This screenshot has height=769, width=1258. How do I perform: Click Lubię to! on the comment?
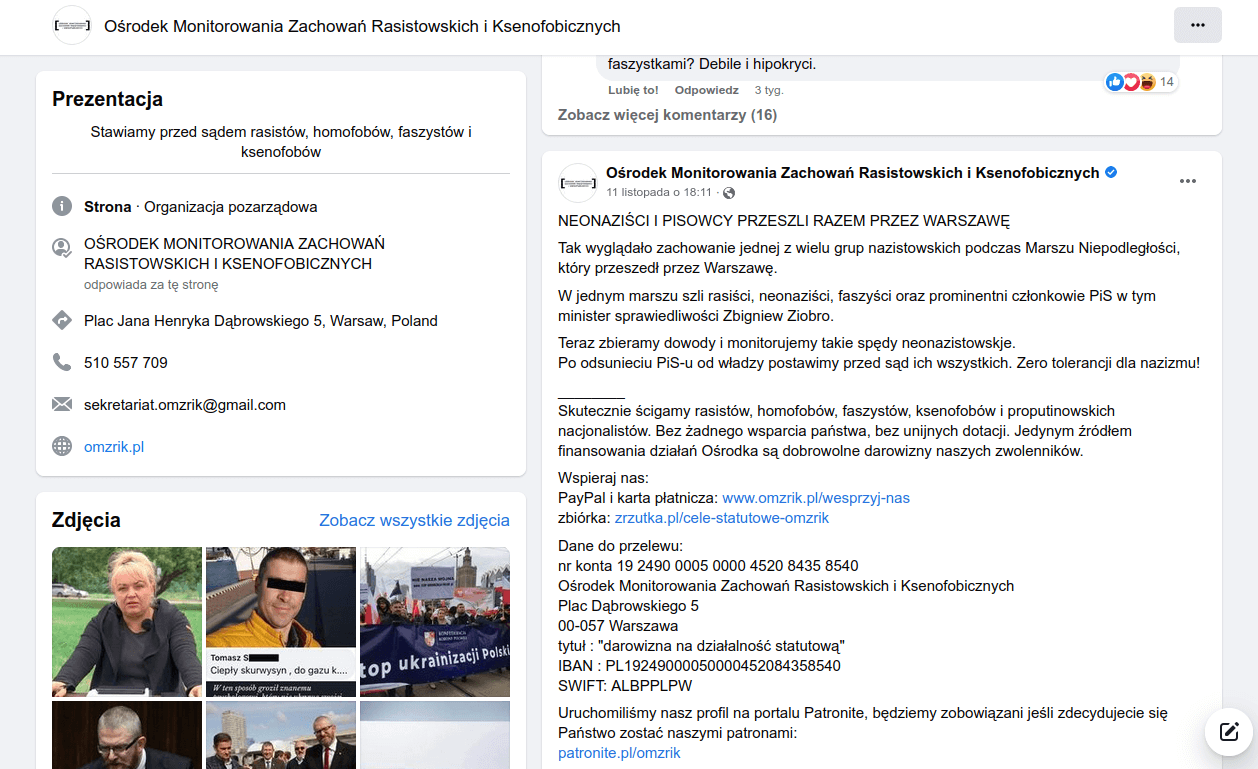click(x=633, y=90)
